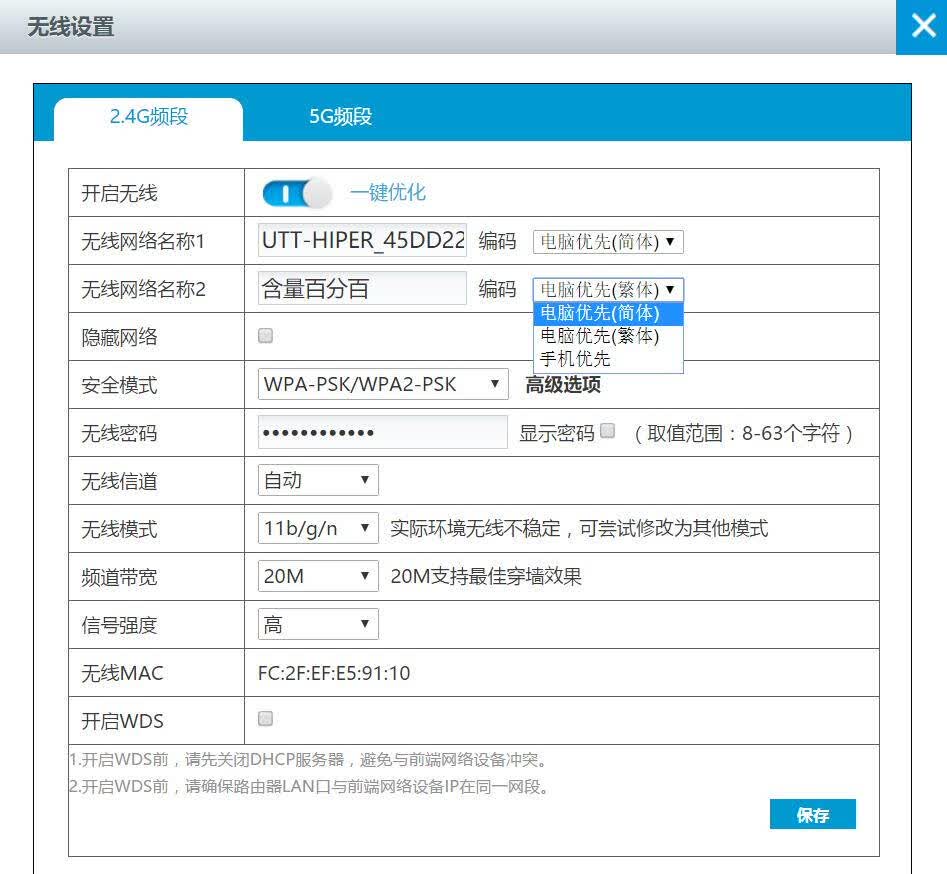Close the 无线设置 dialog with X icon

[x=921, y=27]
